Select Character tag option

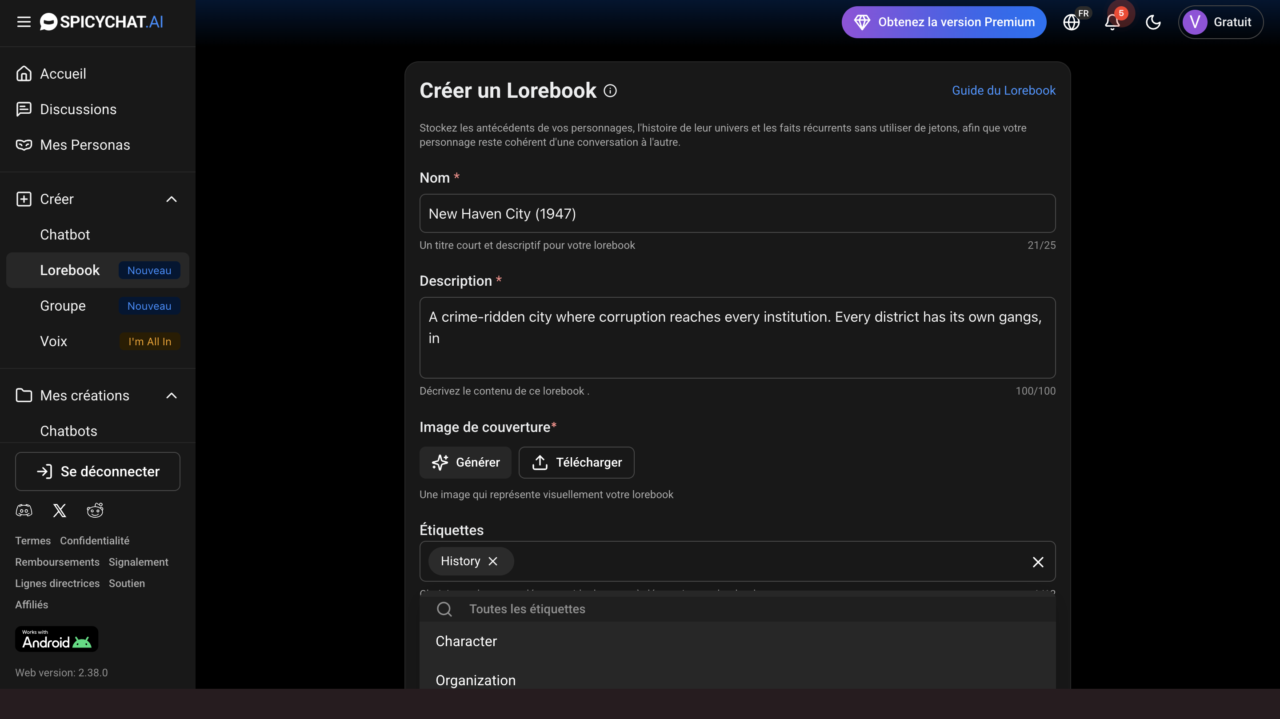(x=737, y=642)
